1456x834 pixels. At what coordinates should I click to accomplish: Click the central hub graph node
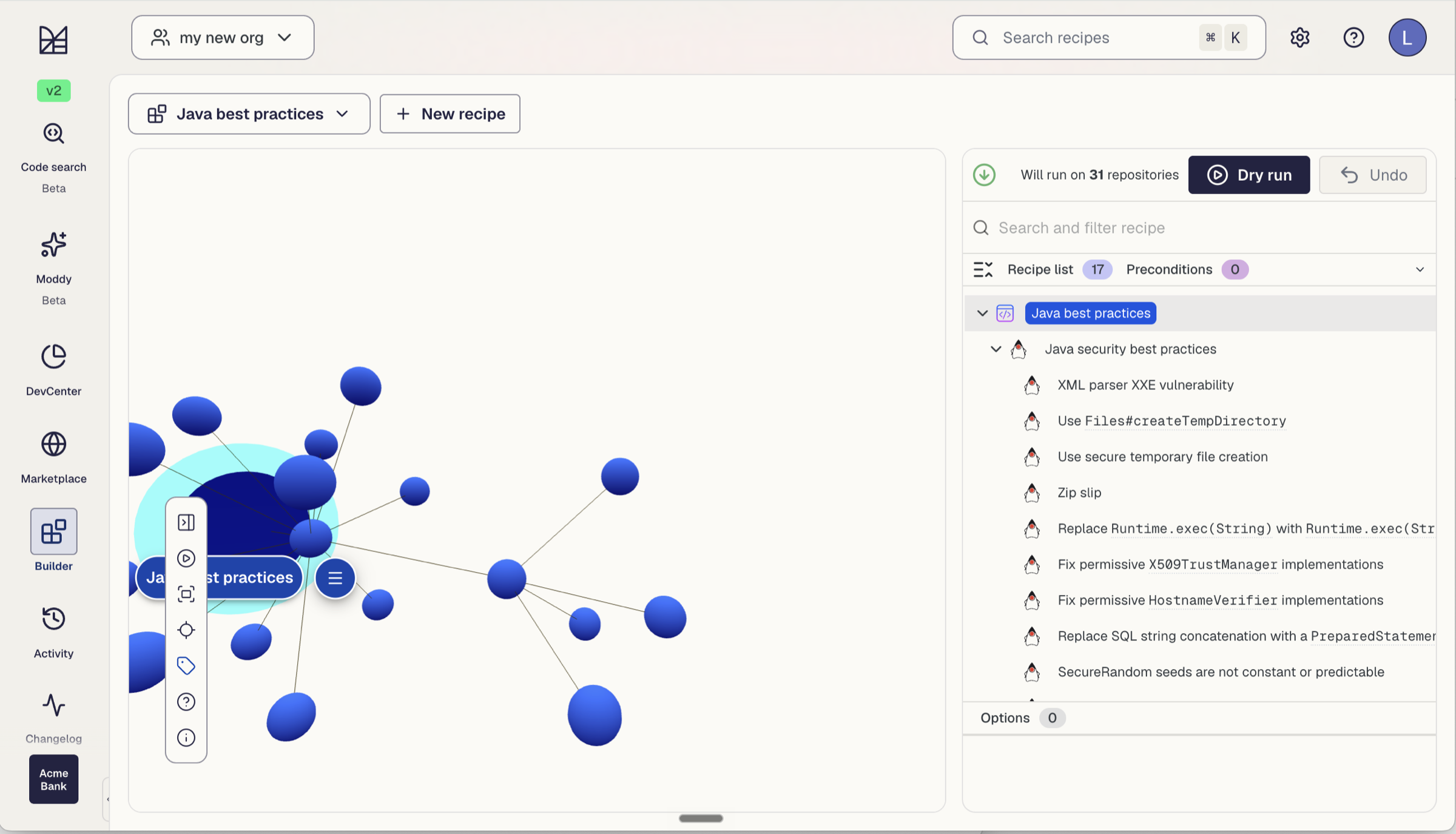pos(311,537)
